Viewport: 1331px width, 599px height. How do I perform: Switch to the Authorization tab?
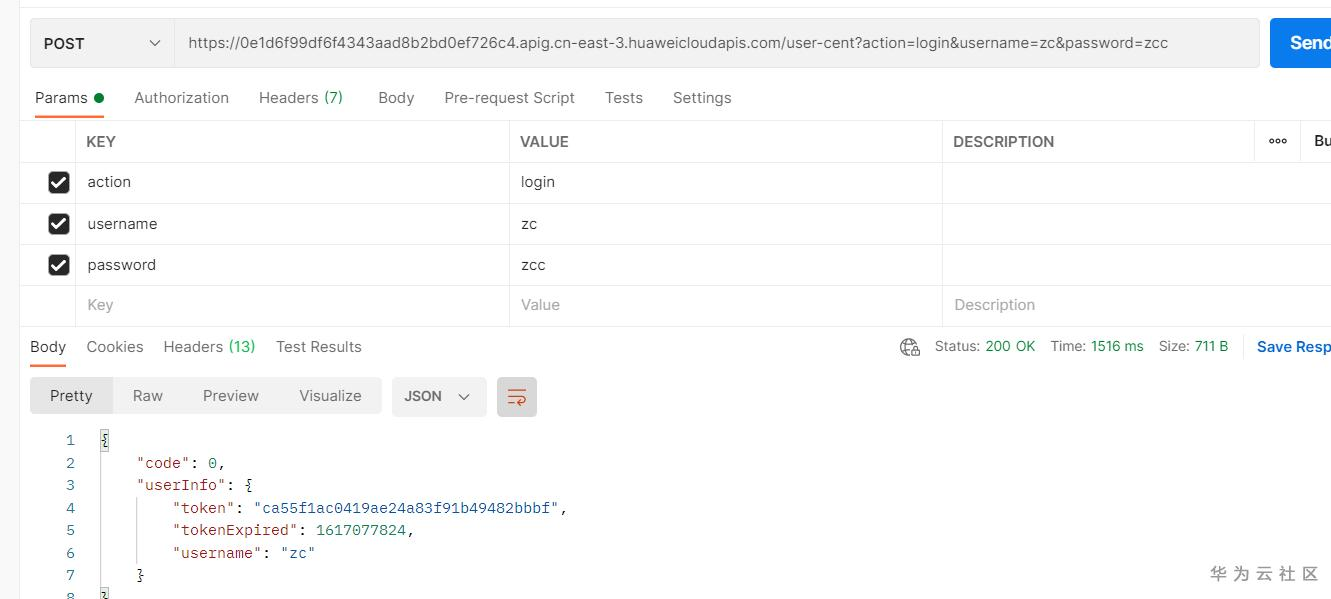181,98
